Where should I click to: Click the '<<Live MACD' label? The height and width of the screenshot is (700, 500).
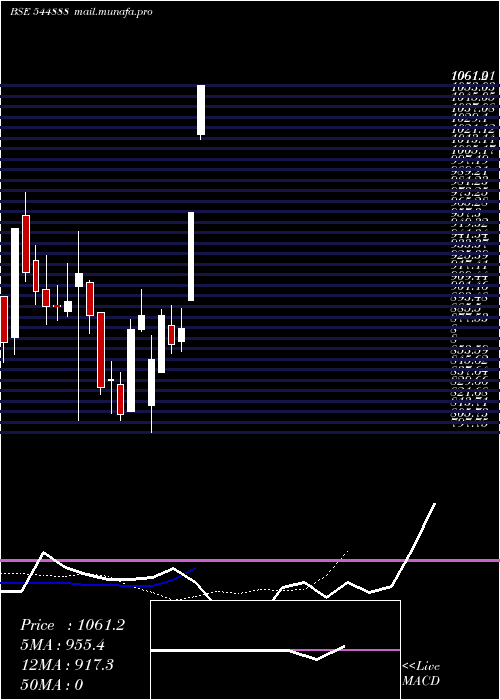point(421,673)
